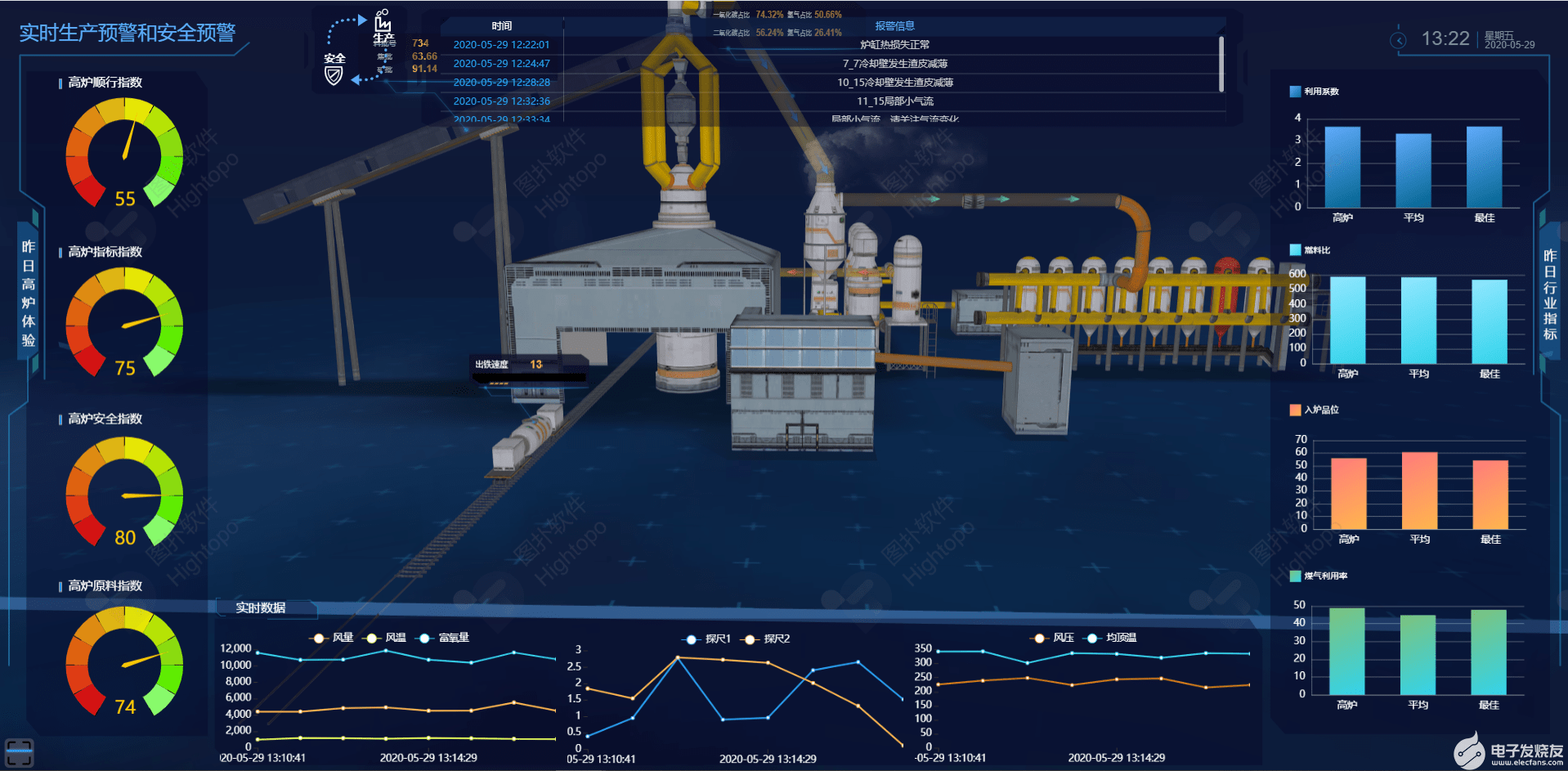Click the 13:22 time display

1445,38
